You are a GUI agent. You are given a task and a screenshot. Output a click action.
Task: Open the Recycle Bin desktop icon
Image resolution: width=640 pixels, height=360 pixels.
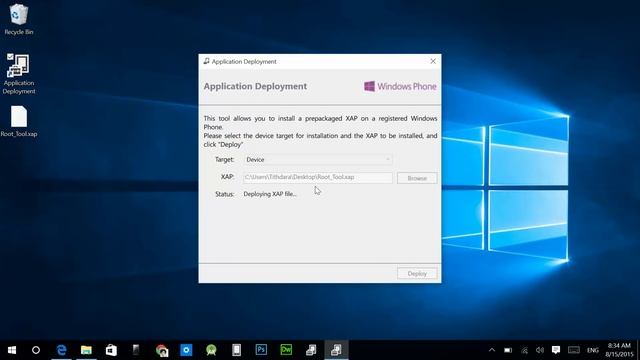(x=18, y=20)
